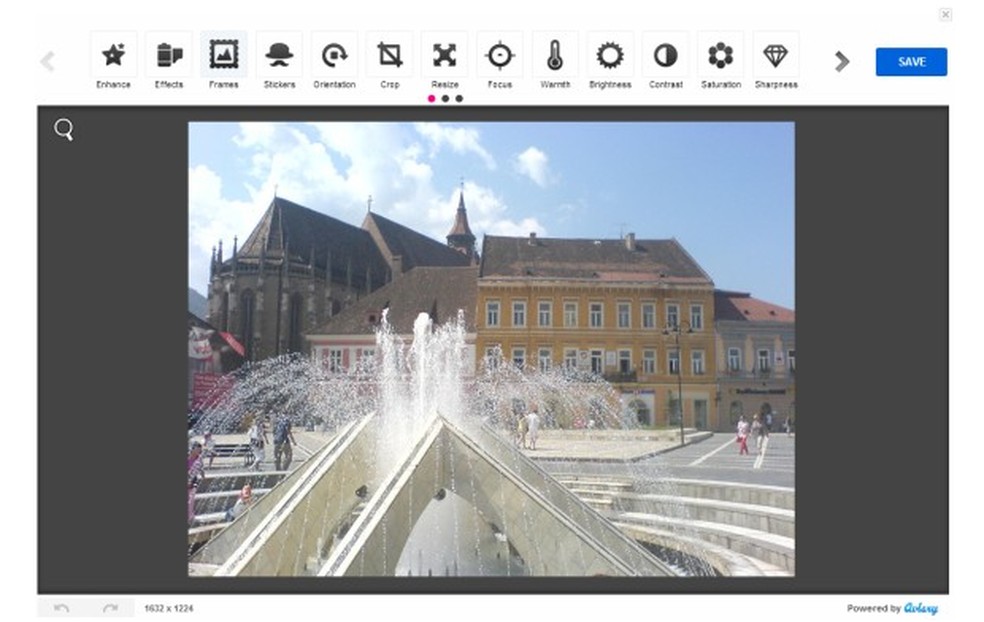The width and height of the screenshot is (984, 622).
Task: Open the Effects tool
Action: (169, 61)
